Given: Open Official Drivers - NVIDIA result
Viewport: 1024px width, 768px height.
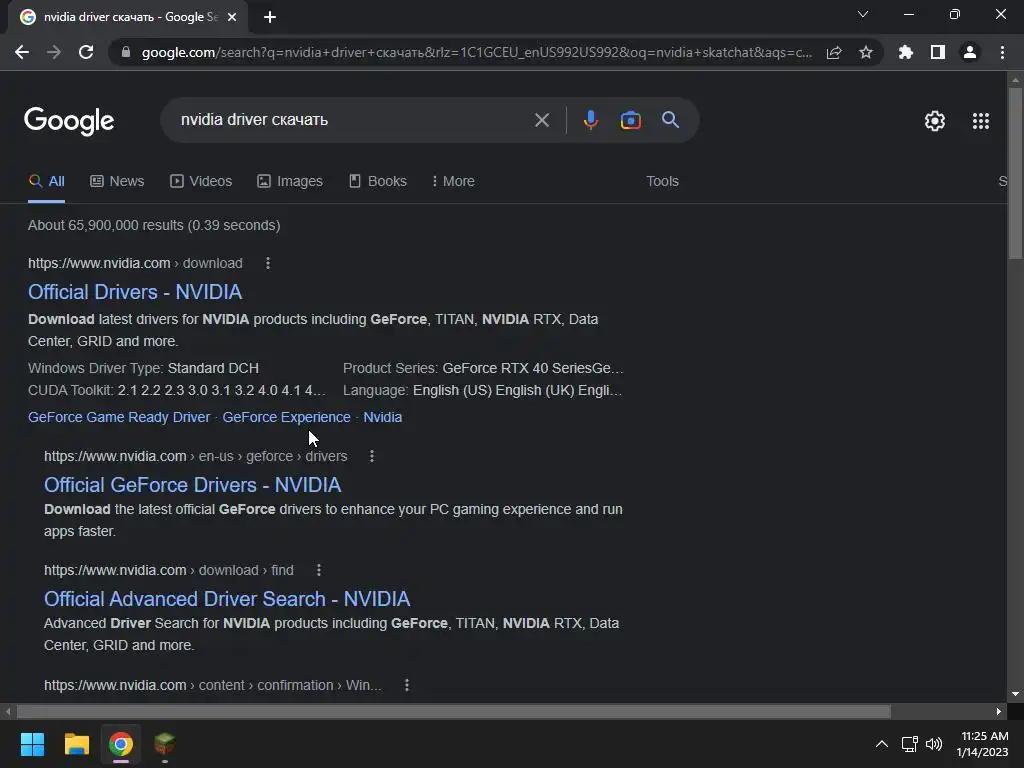Looking at the screenshot, I should click(x=135, y=292).
